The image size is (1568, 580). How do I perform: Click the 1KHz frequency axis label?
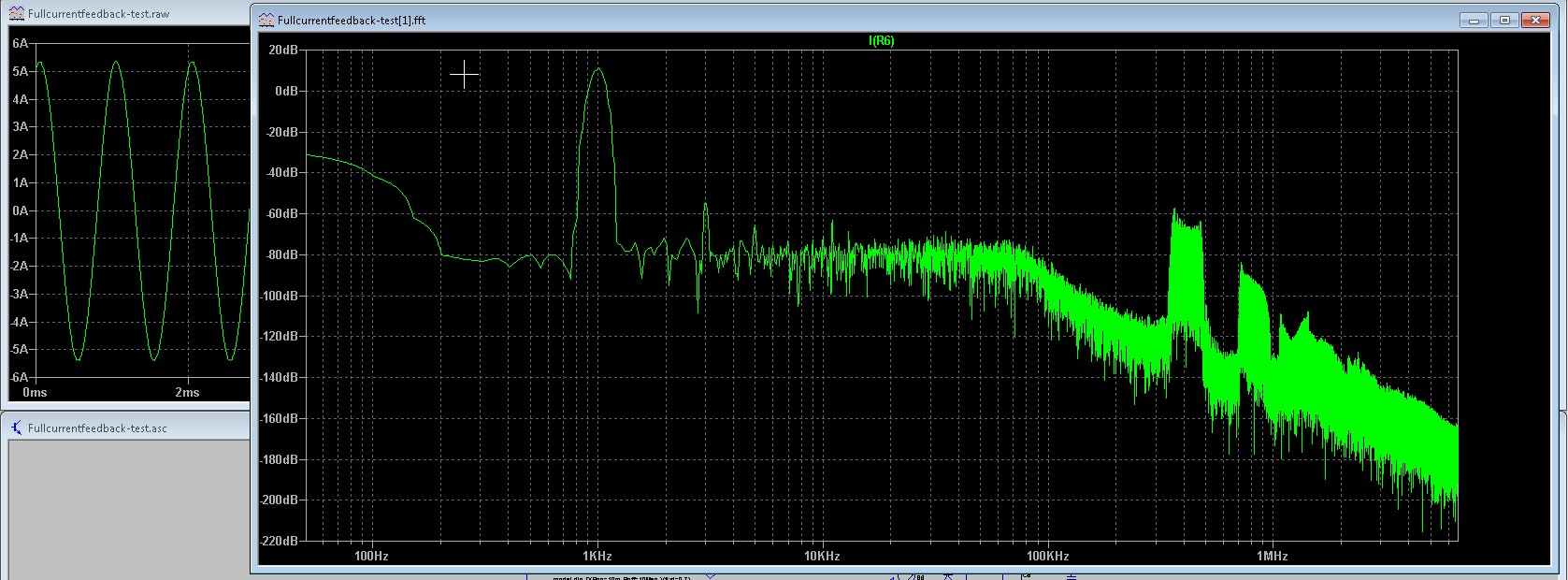597,556
